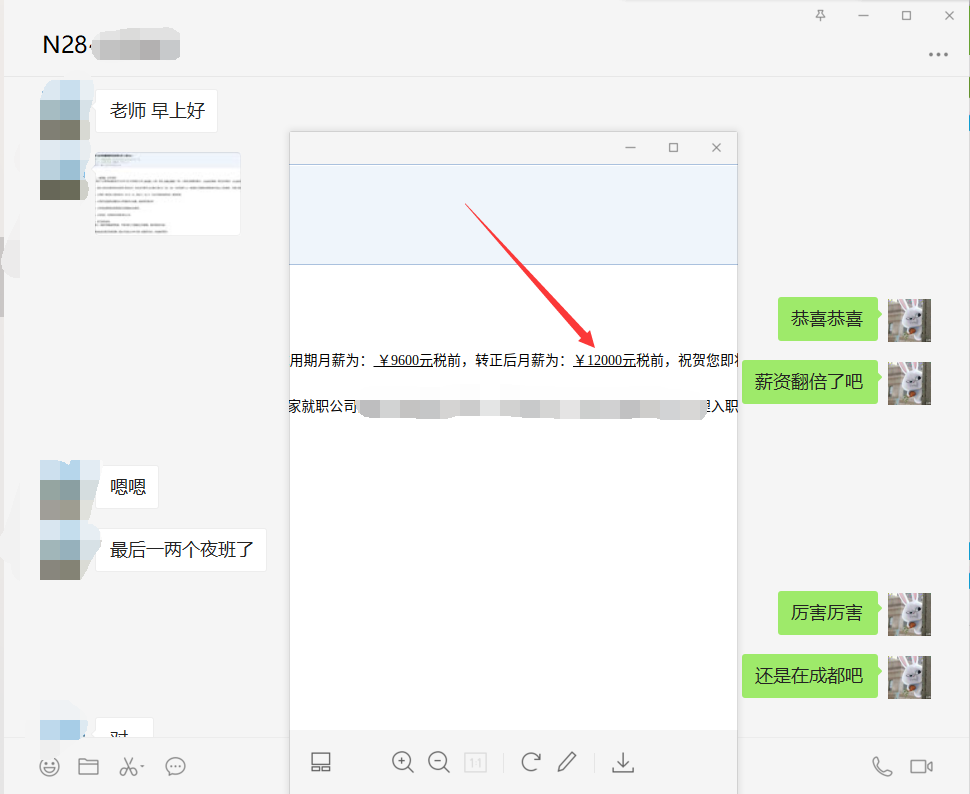The image size is (970, 794).
Task: Download the image with save icon
Action: click(x=623, y=762)
